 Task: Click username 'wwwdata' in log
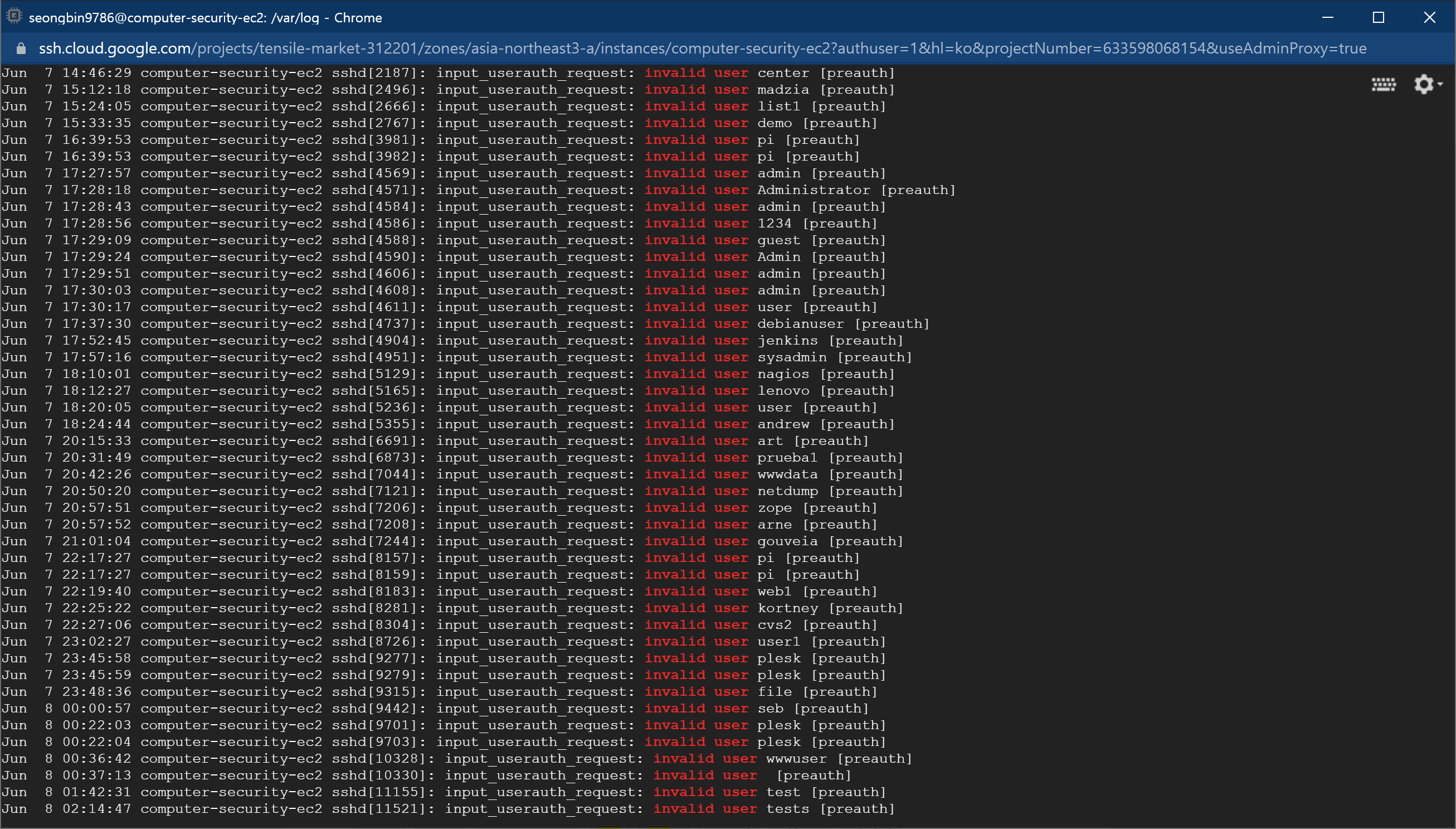click(787, 474)
